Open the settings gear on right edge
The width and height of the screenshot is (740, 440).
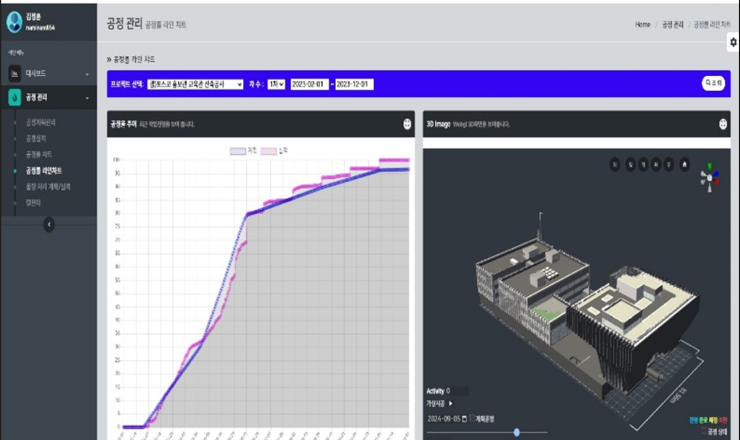[733, 42]
